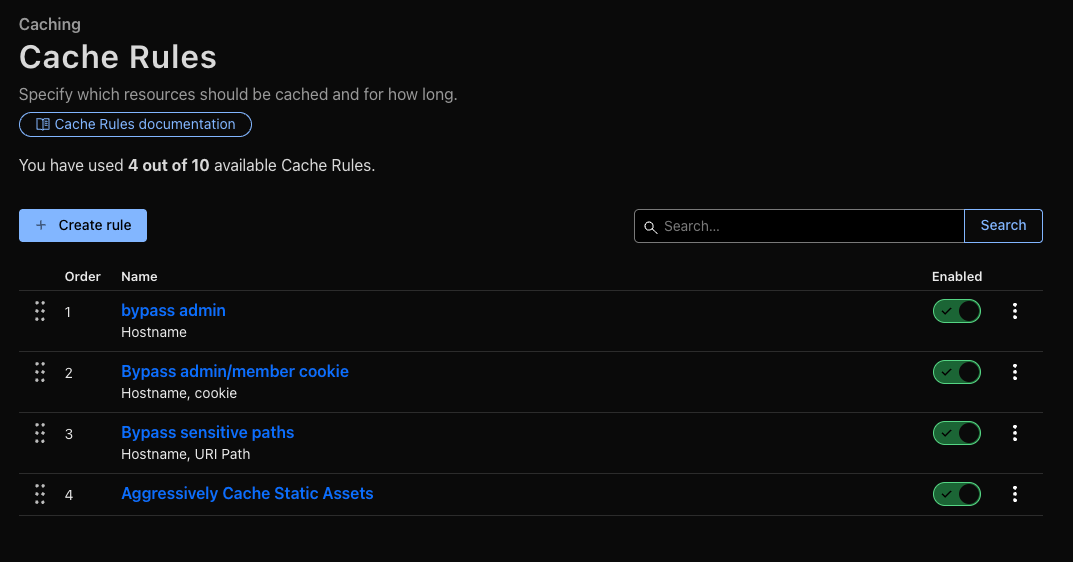Open Aggressively Cache Static Assets rule
Viewport: 1073px width, 562px height.
[247, 494]
